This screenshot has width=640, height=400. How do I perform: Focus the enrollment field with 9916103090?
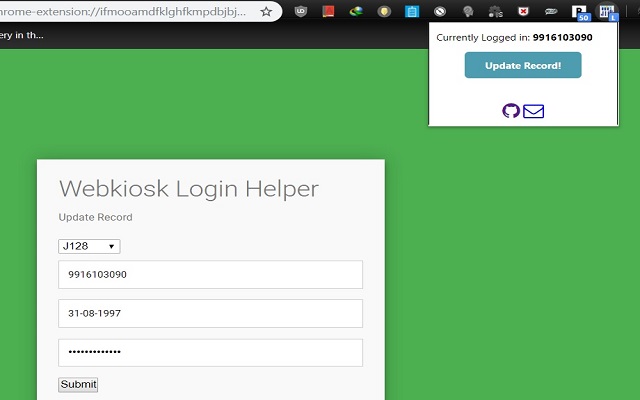pos(210,274)
